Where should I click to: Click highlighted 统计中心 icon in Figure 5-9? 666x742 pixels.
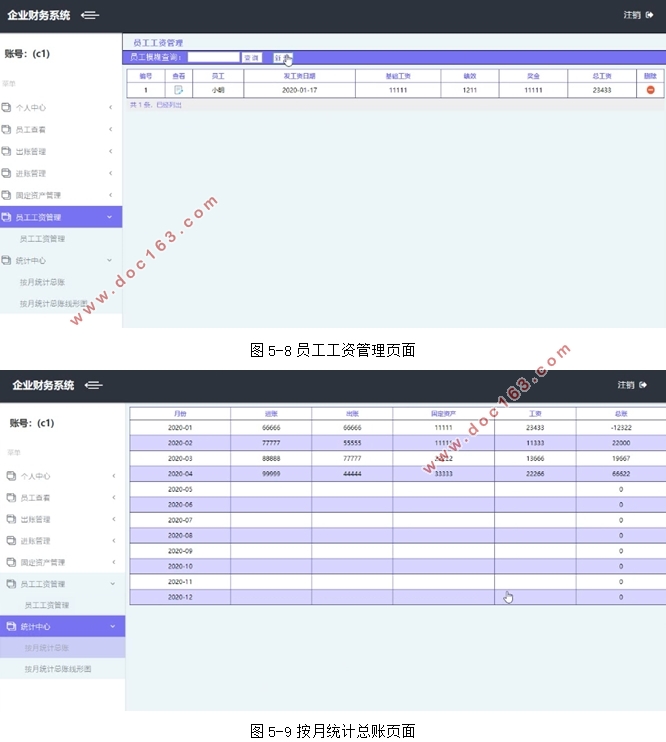[x=11, y=626]
